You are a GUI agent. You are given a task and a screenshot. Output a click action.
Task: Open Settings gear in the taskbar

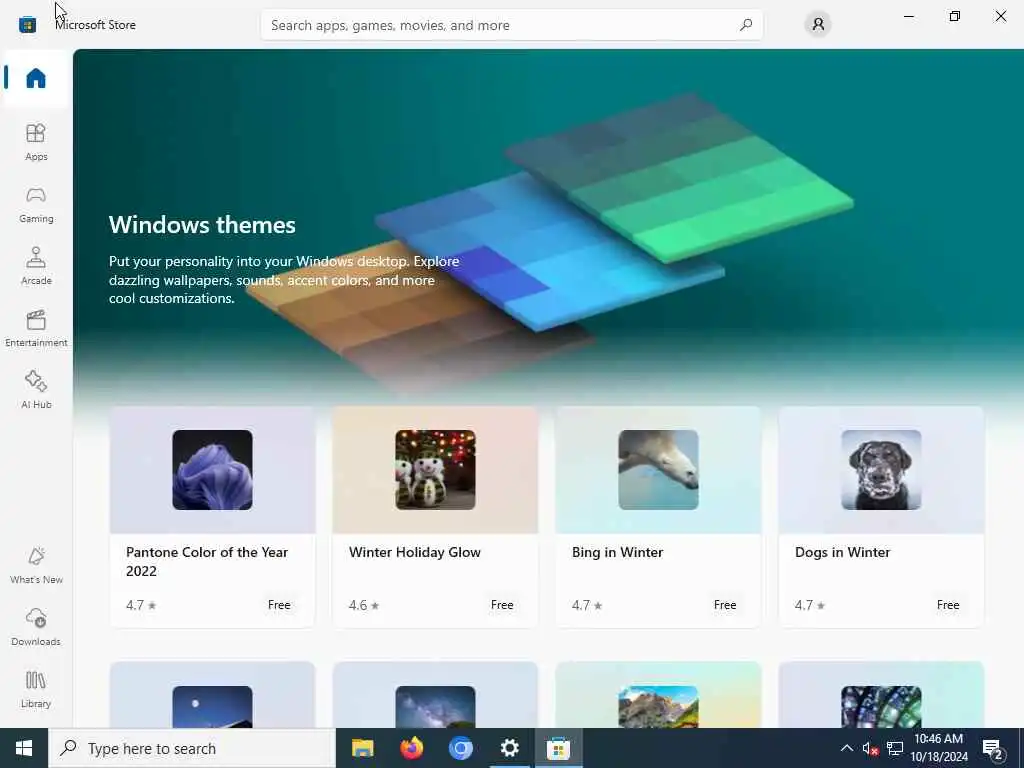(509, 748)
